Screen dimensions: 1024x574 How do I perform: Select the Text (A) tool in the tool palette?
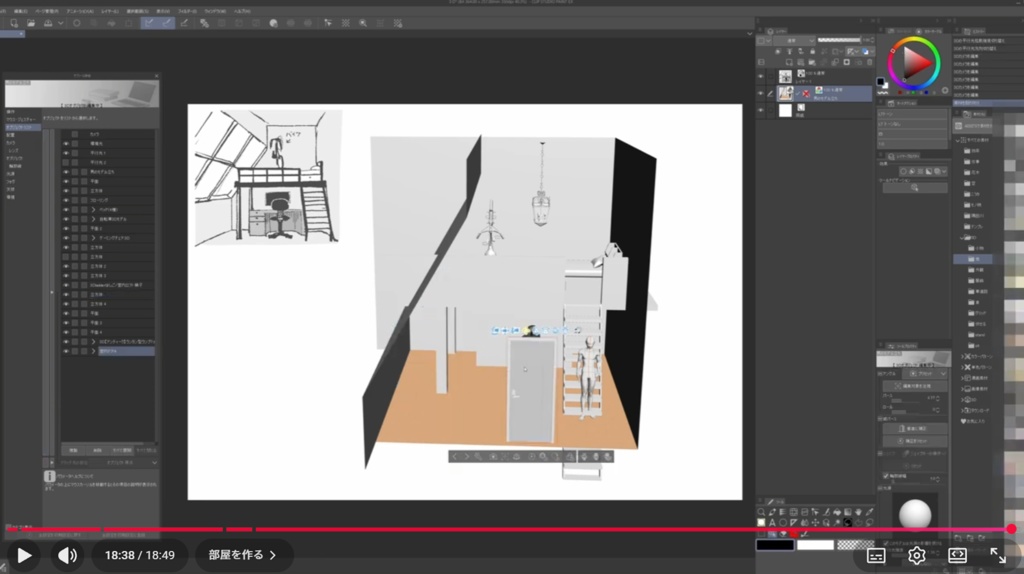point(772,523)
